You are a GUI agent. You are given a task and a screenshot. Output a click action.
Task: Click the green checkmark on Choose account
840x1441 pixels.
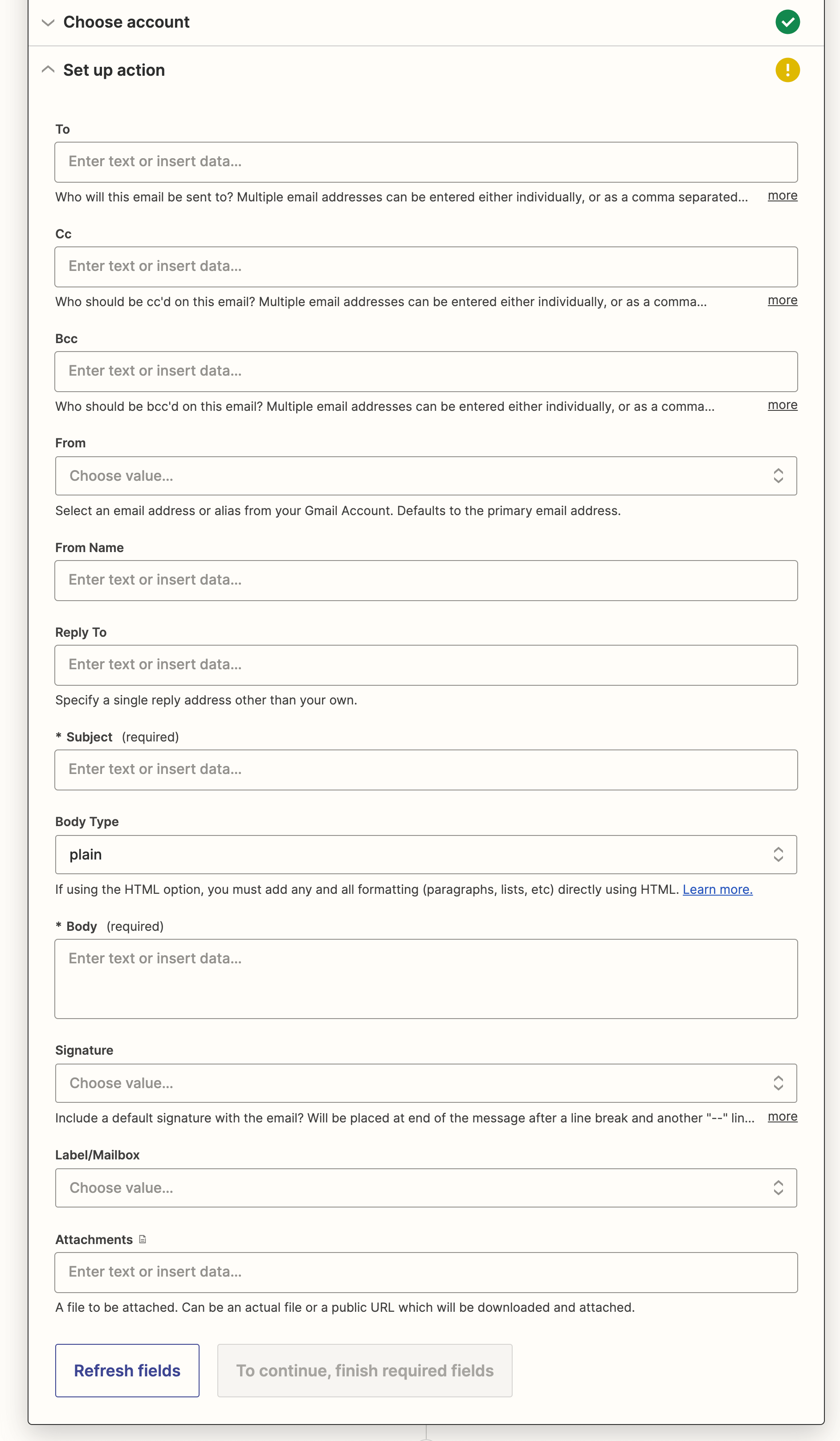coord(787,22)
